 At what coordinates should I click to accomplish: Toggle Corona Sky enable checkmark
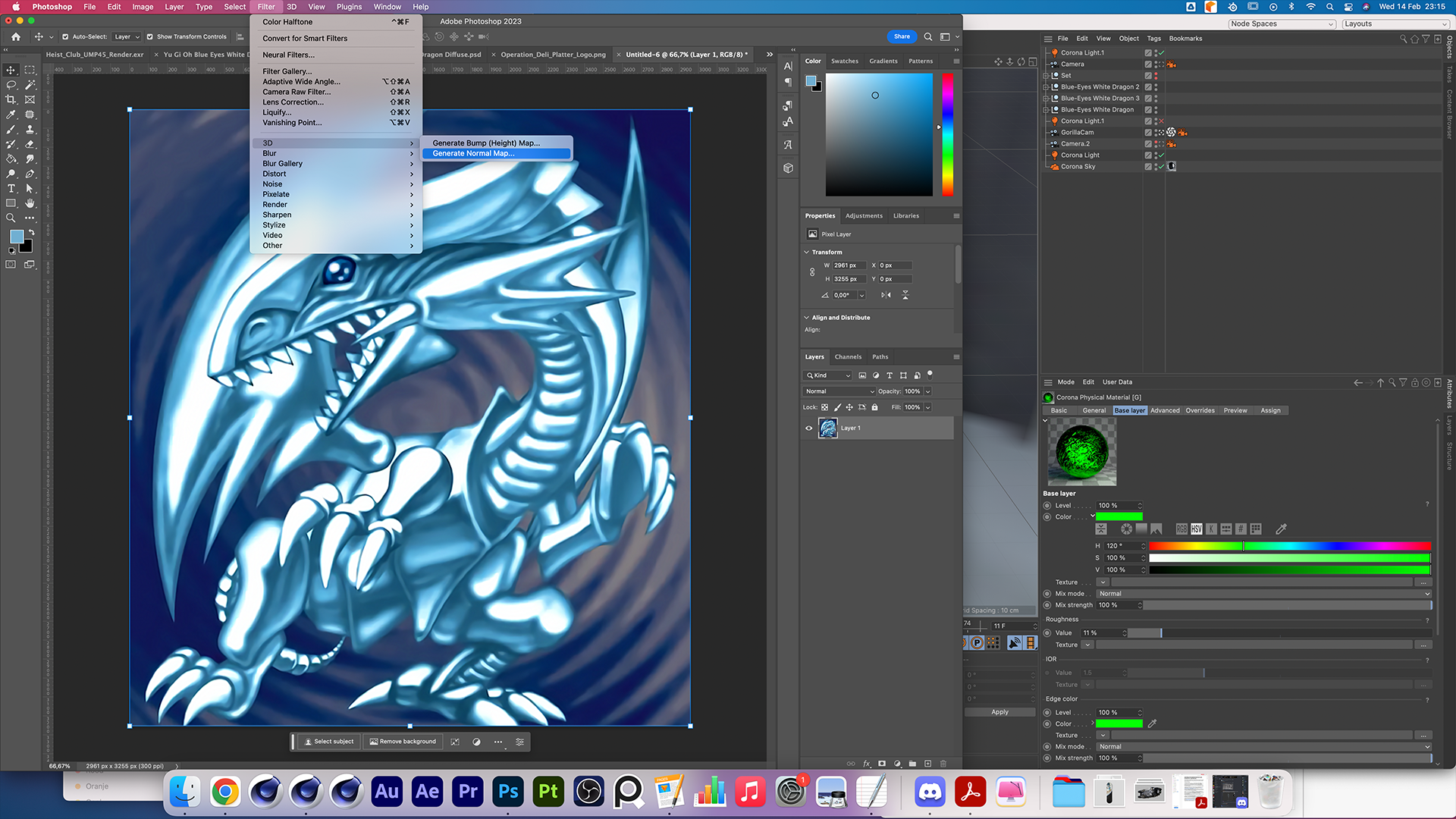[x=1160, y=167]
